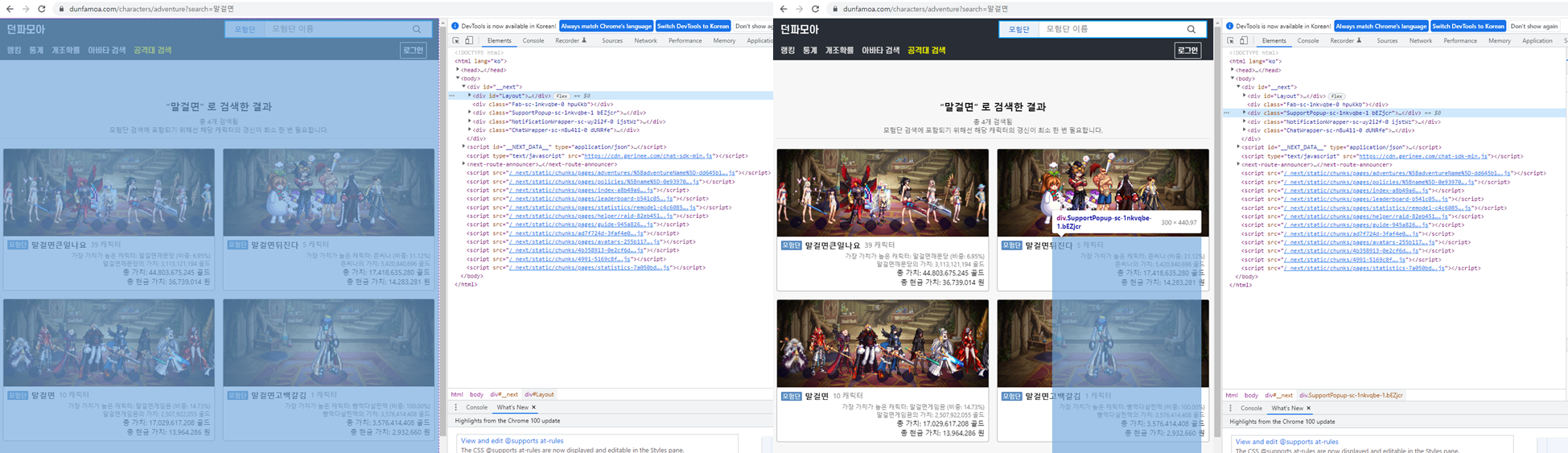Click the back arrow in the left browser window
The height and width of the screenshot is (453, 1568).
tap(10, 9)
